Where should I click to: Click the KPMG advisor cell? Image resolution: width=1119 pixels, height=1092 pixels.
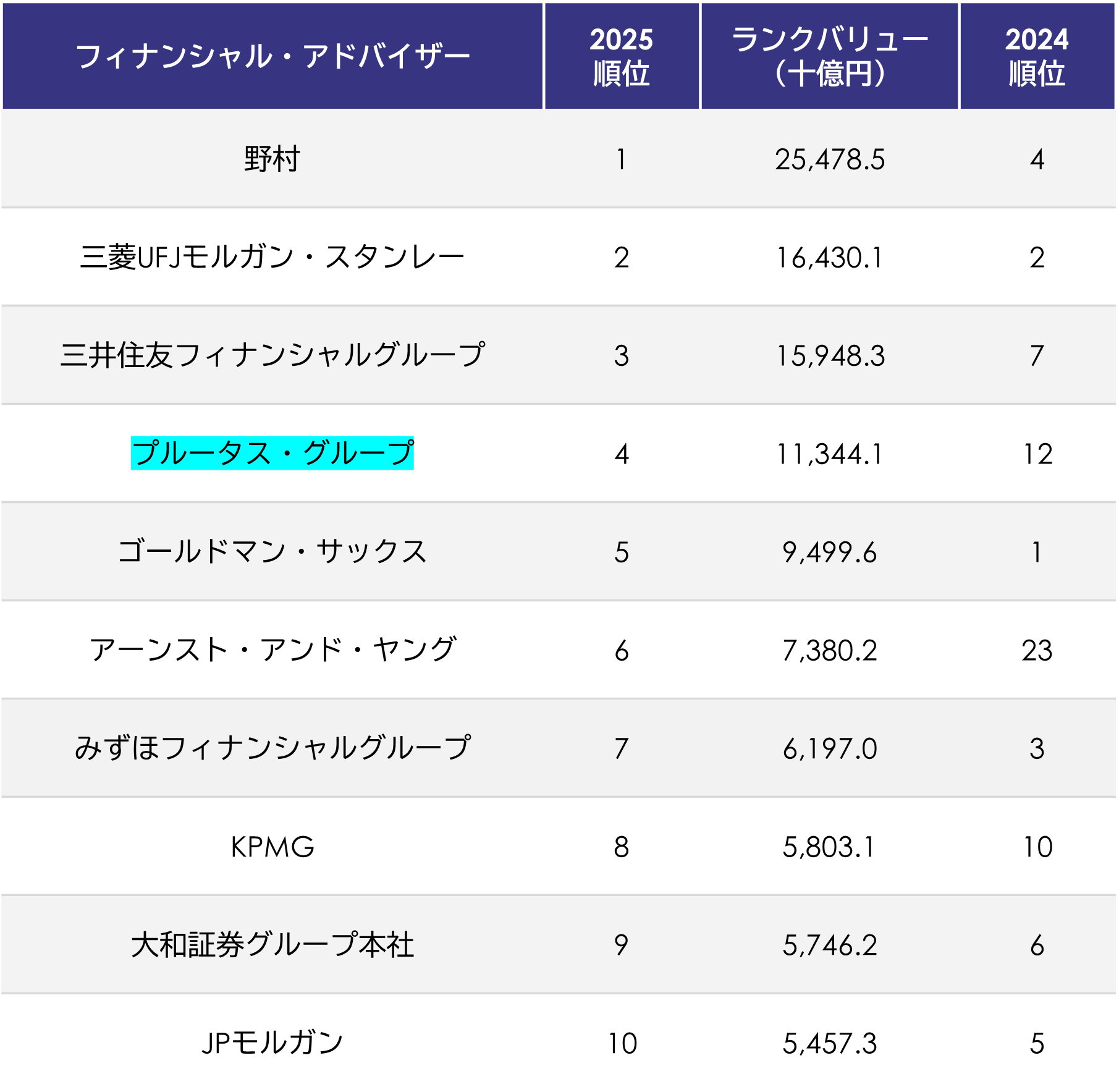(x=272, y=847)
